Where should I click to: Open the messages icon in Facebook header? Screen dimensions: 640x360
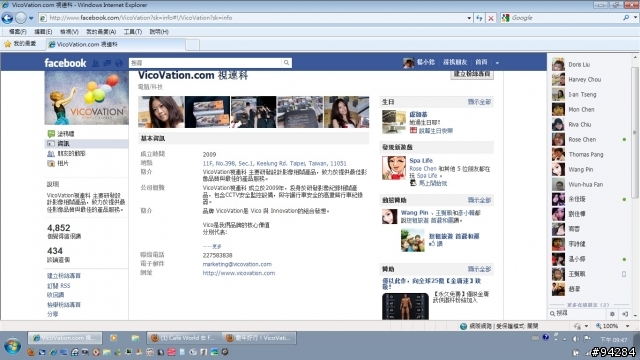[x=107, y=63]
